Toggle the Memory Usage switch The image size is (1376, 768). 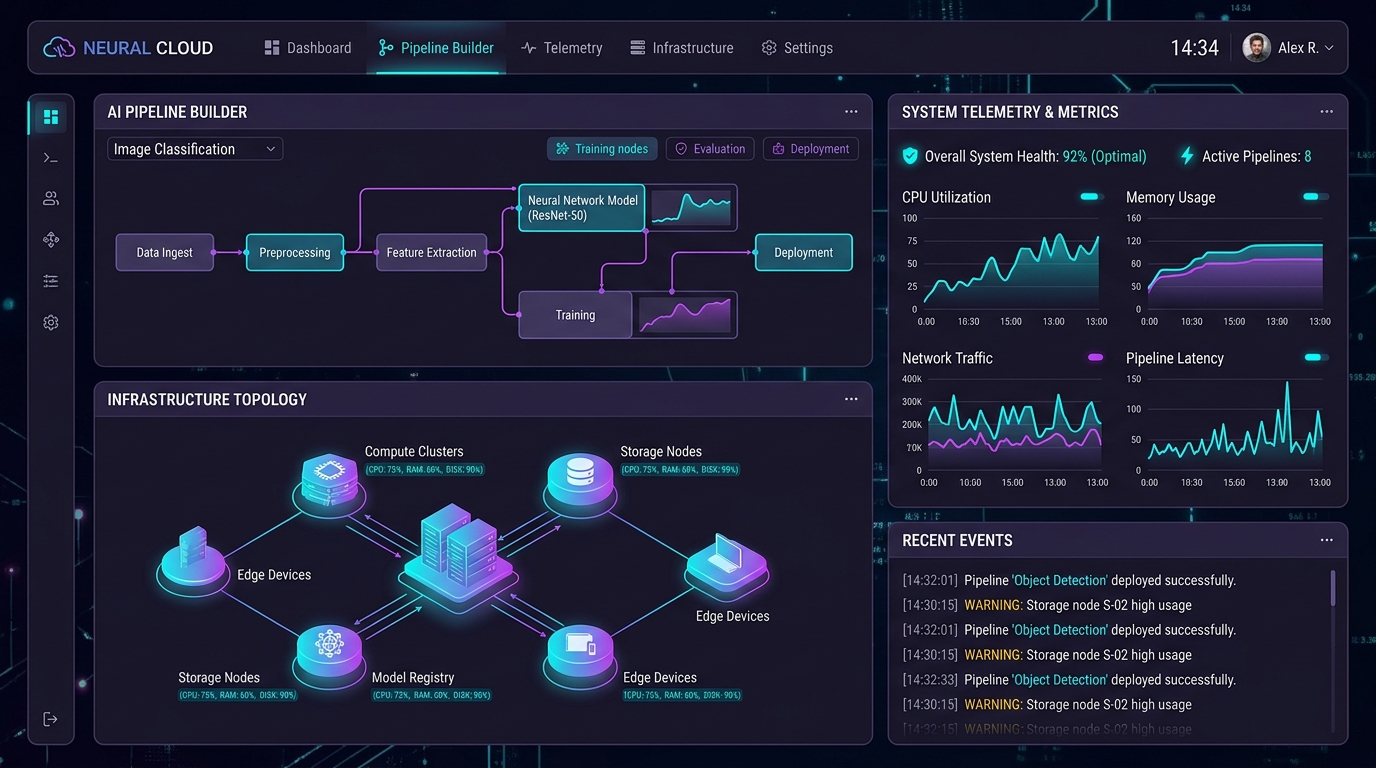tap(1316, 197)
